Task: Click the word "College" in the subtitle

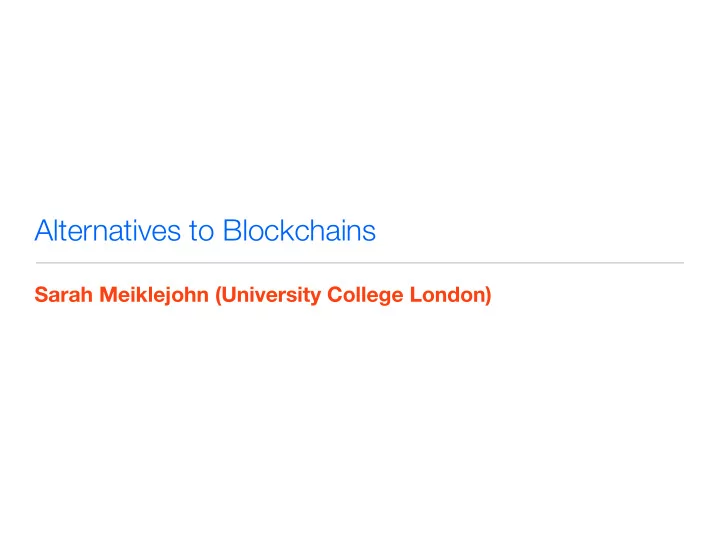Action: [365, 296]
